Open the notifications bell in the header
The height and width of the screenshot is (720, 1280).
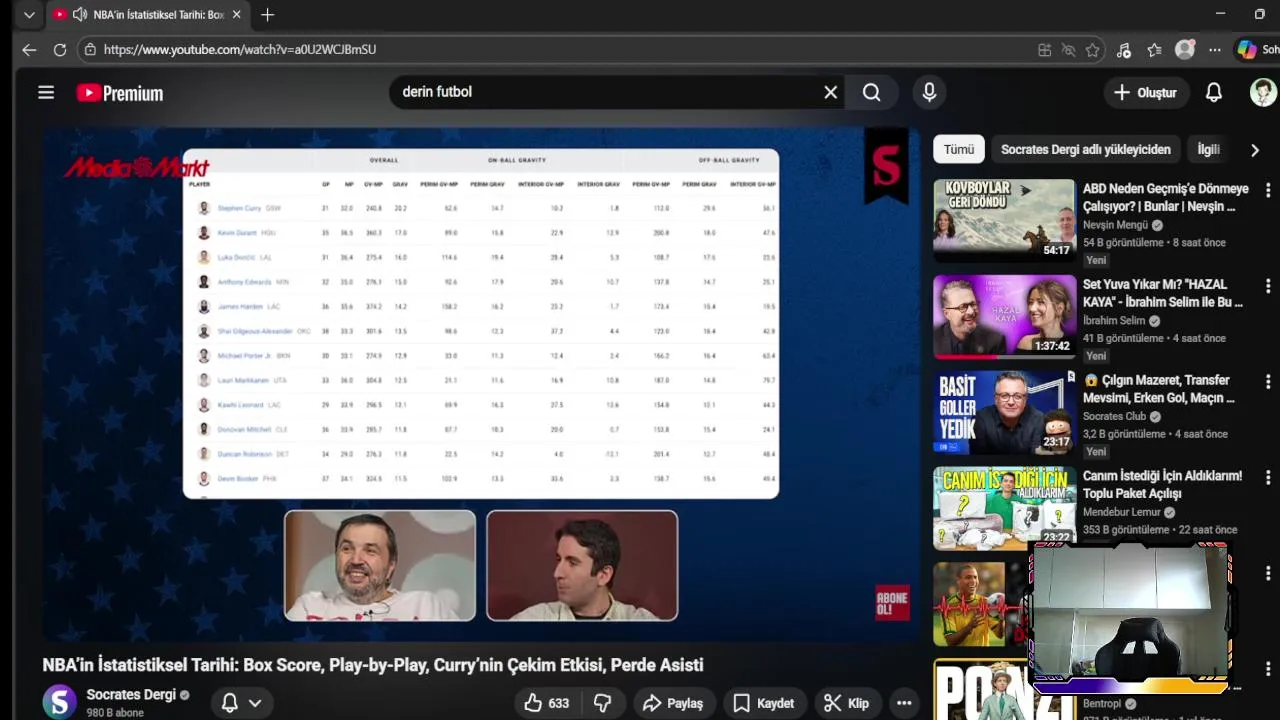pyautogui.click(x=1214, y=92)
